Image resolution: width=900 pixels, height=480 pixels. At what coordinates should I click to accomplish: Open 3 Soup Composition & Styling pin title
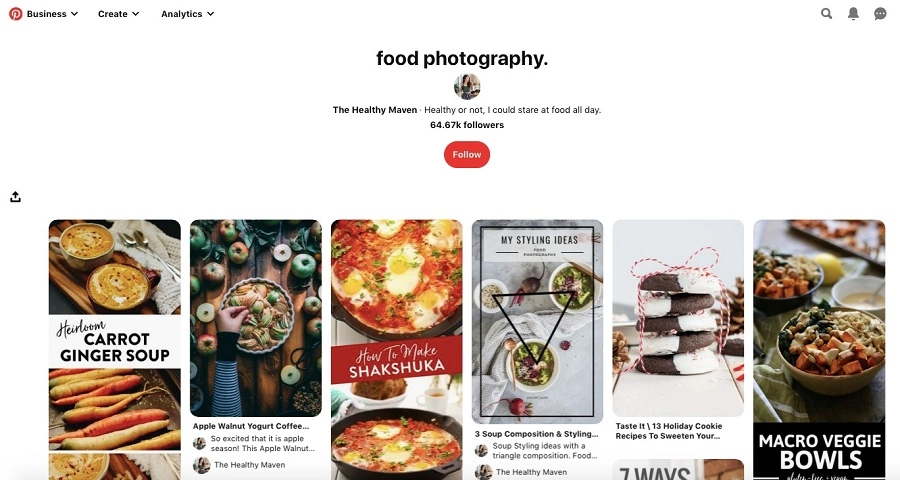point(536,434)
